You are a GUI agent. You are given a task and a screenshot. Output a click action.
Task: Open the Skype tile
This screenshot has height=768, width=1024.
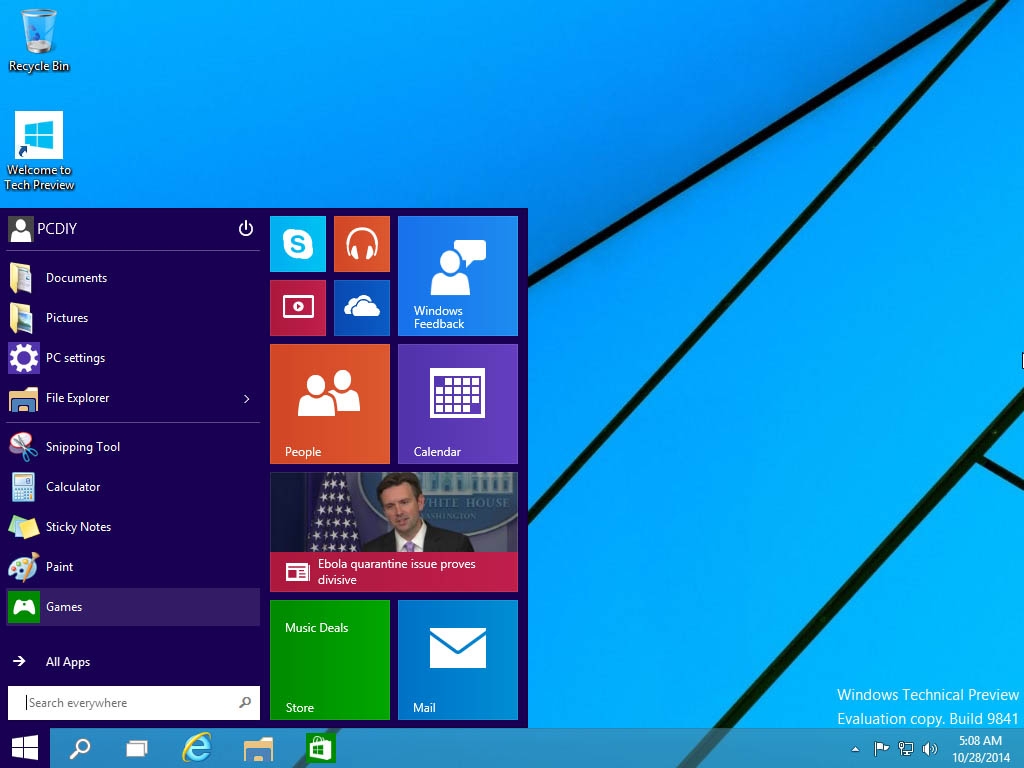[298, 244]
